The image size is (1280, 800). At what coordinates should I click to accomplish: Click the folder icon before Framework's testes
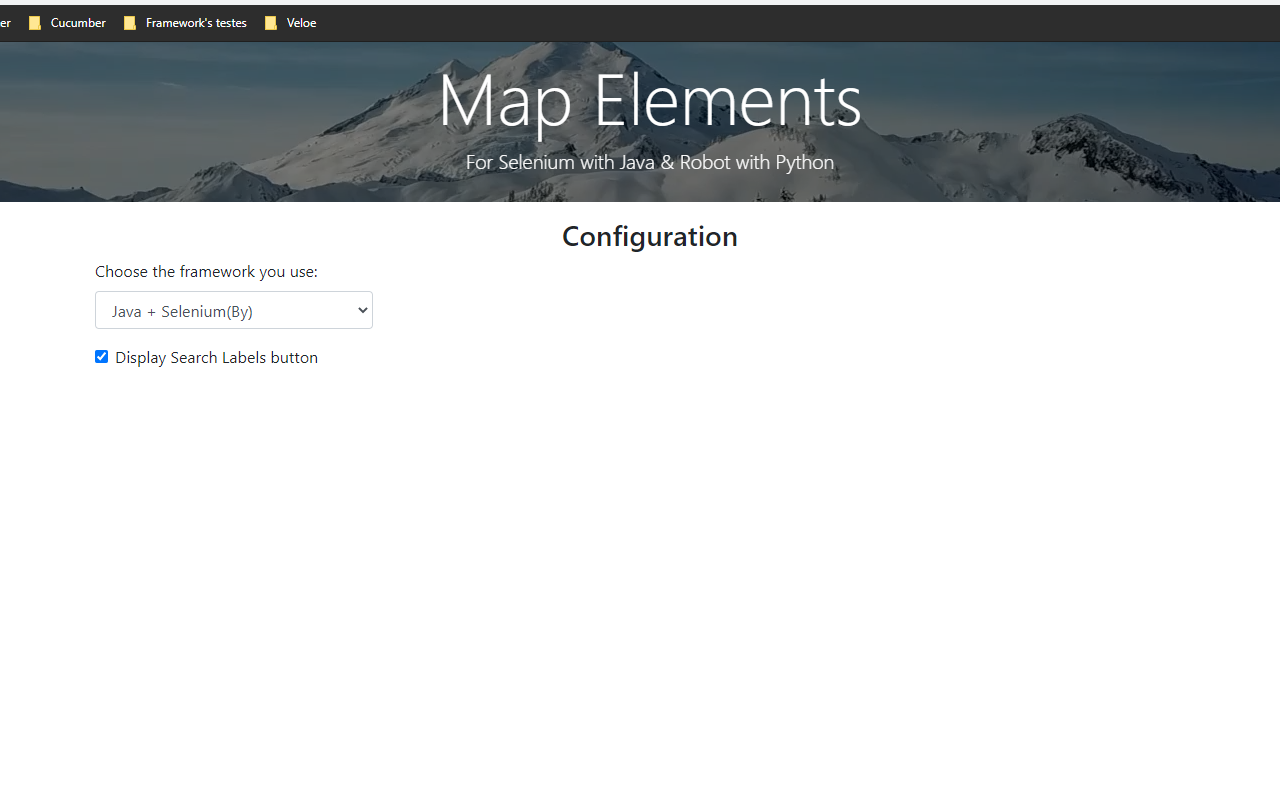130,22
